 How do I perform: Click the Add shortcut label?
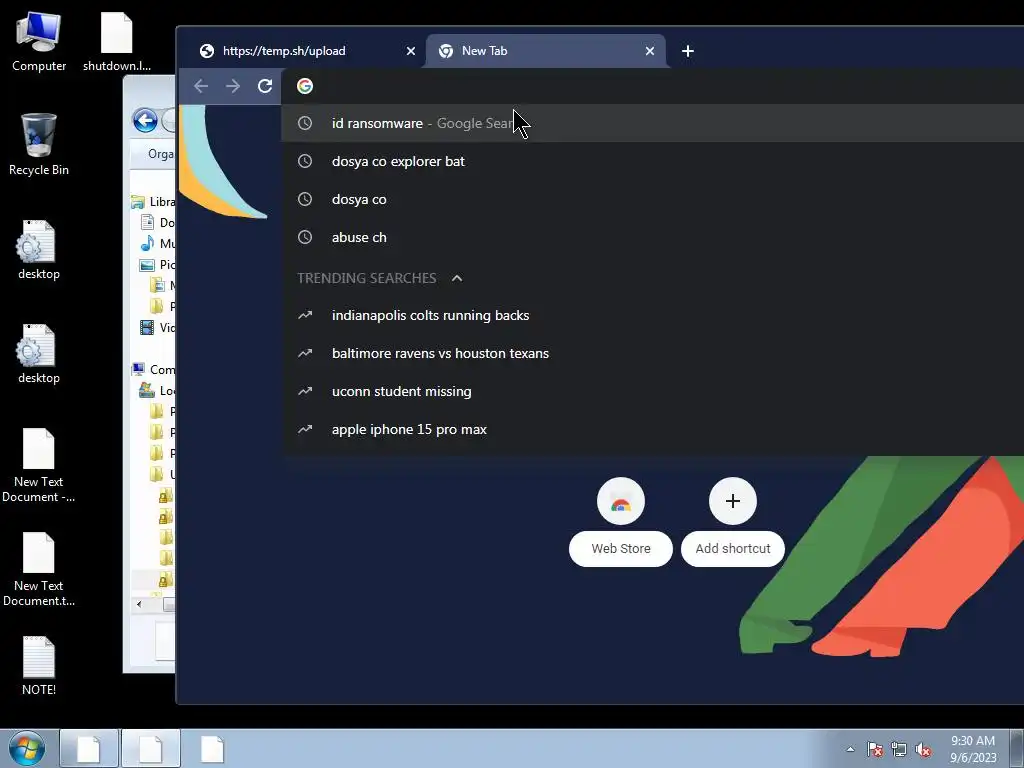[733, 549]
